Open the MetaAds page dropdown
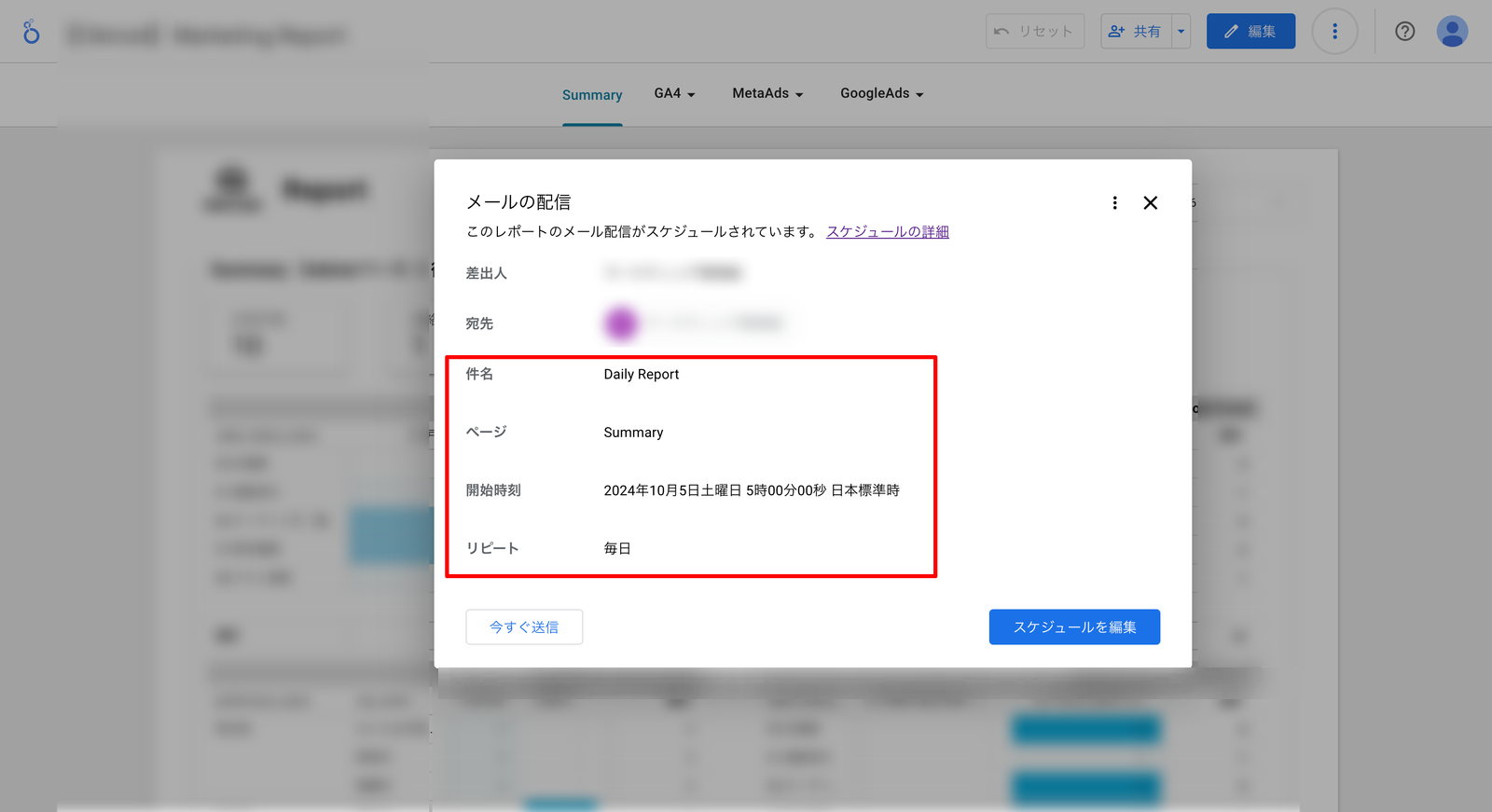Viewport: 1492px width, 812px height. [767, 93]
